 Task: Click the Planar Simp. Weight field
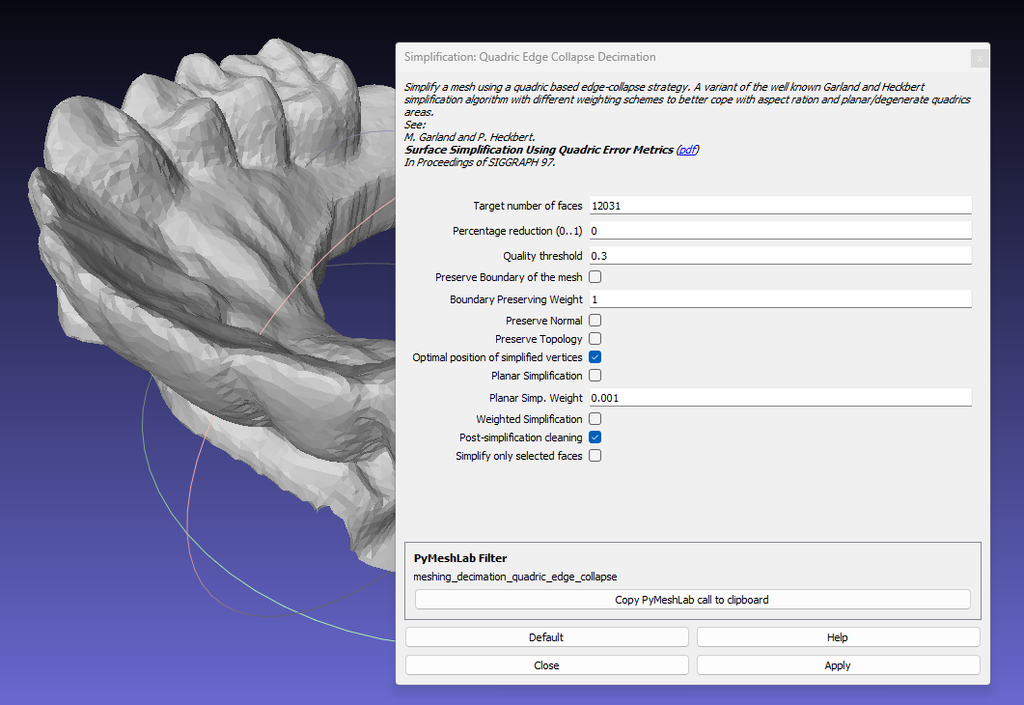[780, 397]
